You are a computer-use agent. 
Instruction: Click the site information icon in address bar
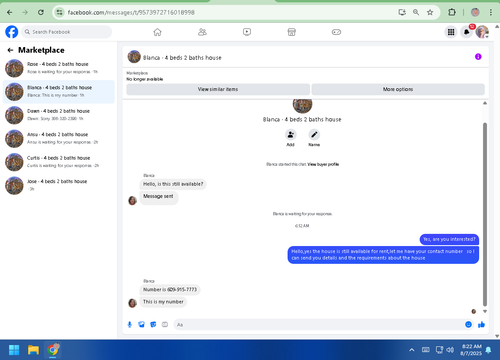(59, 12)
